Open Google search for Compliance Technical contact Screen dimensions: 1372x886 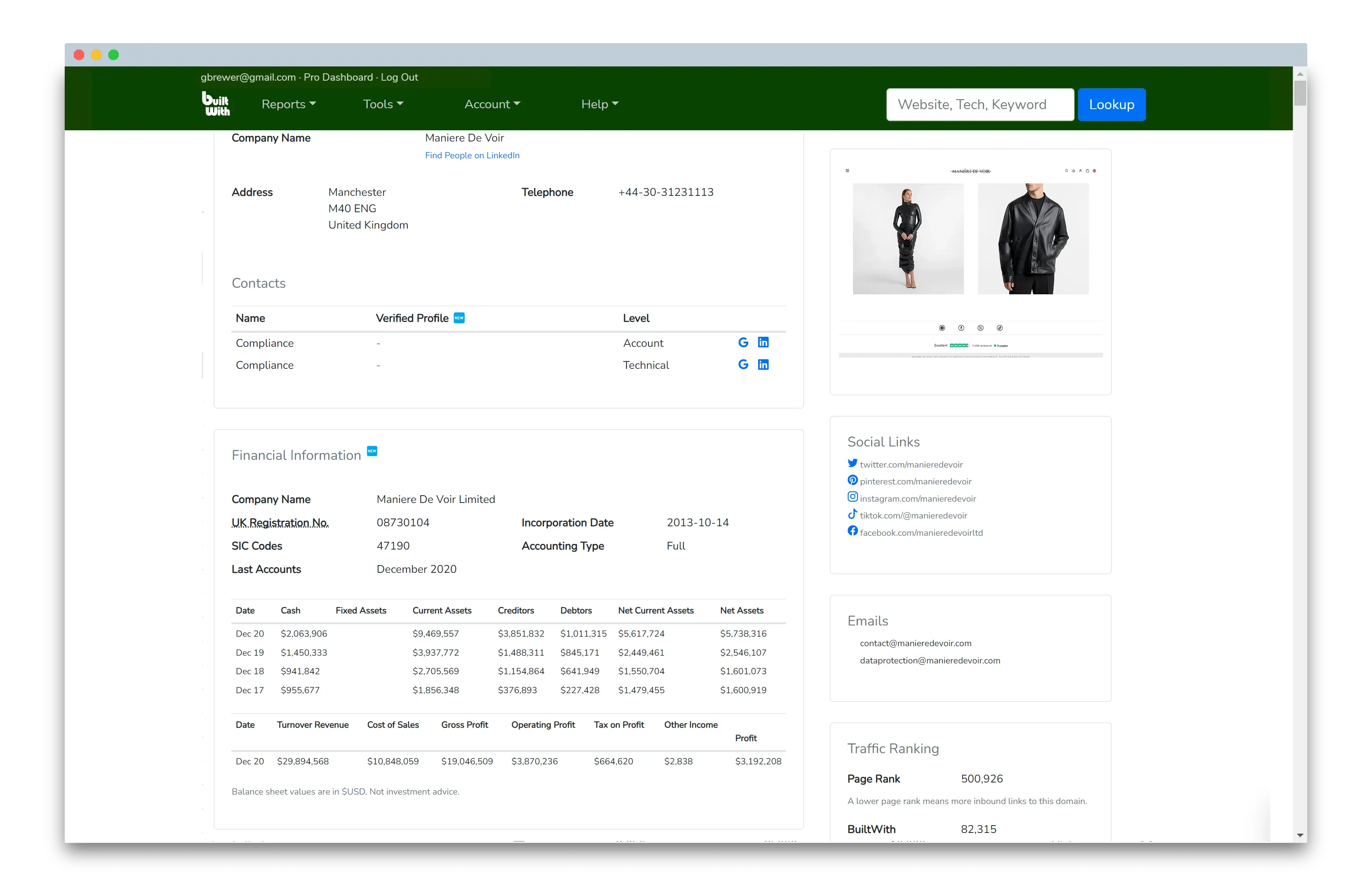tap(743, 365)
